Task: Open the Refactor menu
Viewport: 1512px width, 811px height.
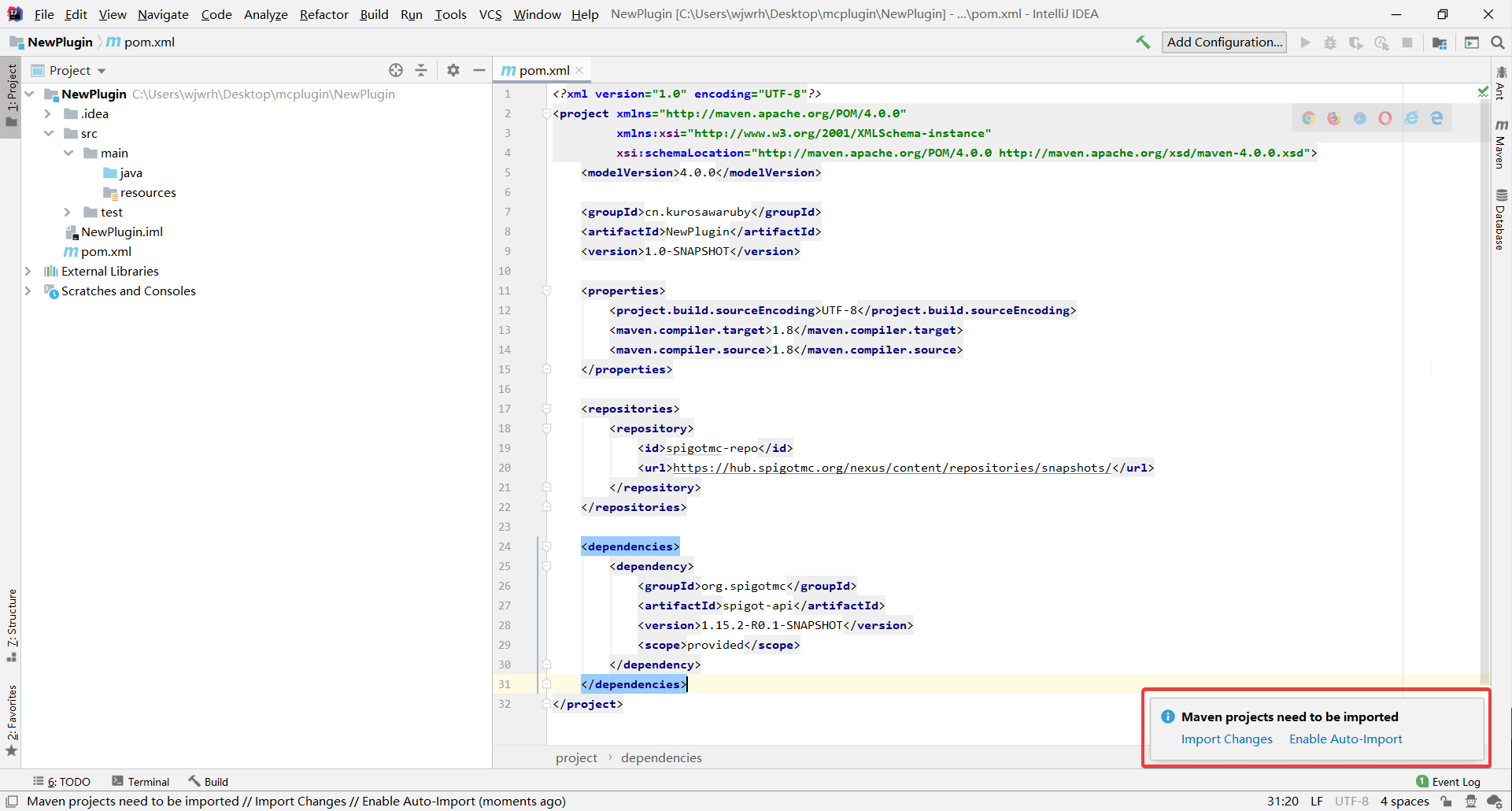Action: (x=323, y=14)
